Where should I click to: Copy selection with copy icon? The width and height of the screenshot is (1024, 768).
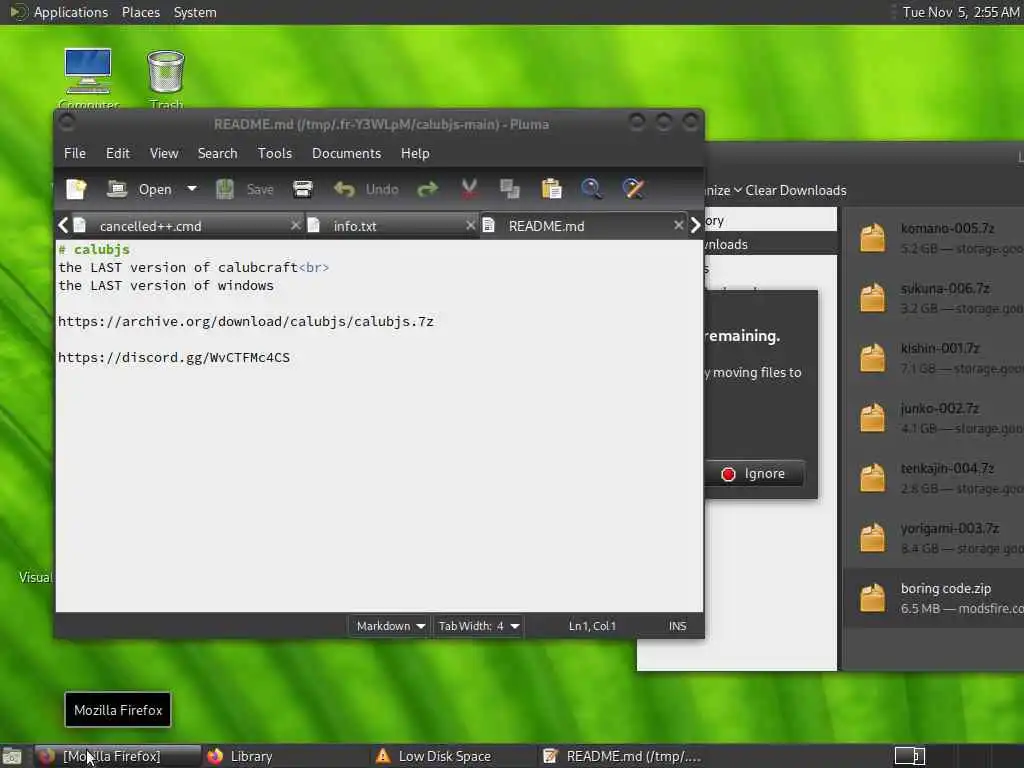point(509,189)
